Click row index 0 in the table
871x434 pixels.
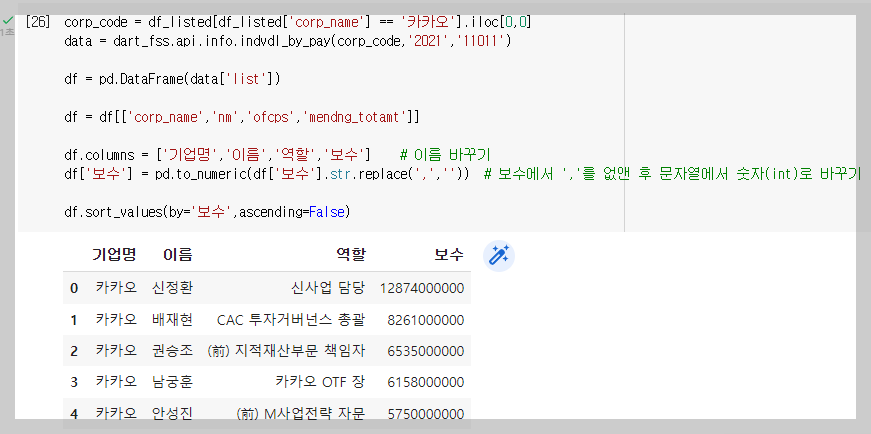74,288
